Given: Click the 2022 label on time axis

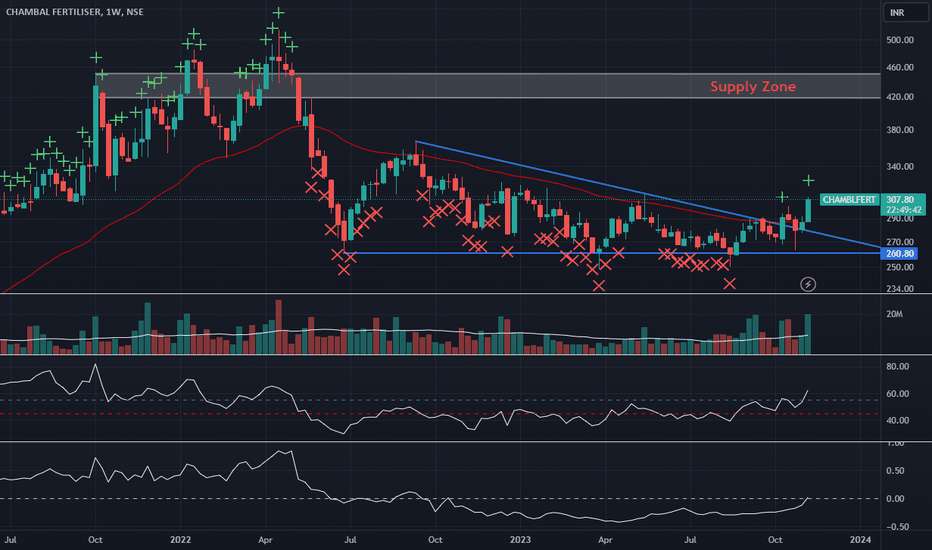Looking at the screenshot, I should [x=180, y=540].
